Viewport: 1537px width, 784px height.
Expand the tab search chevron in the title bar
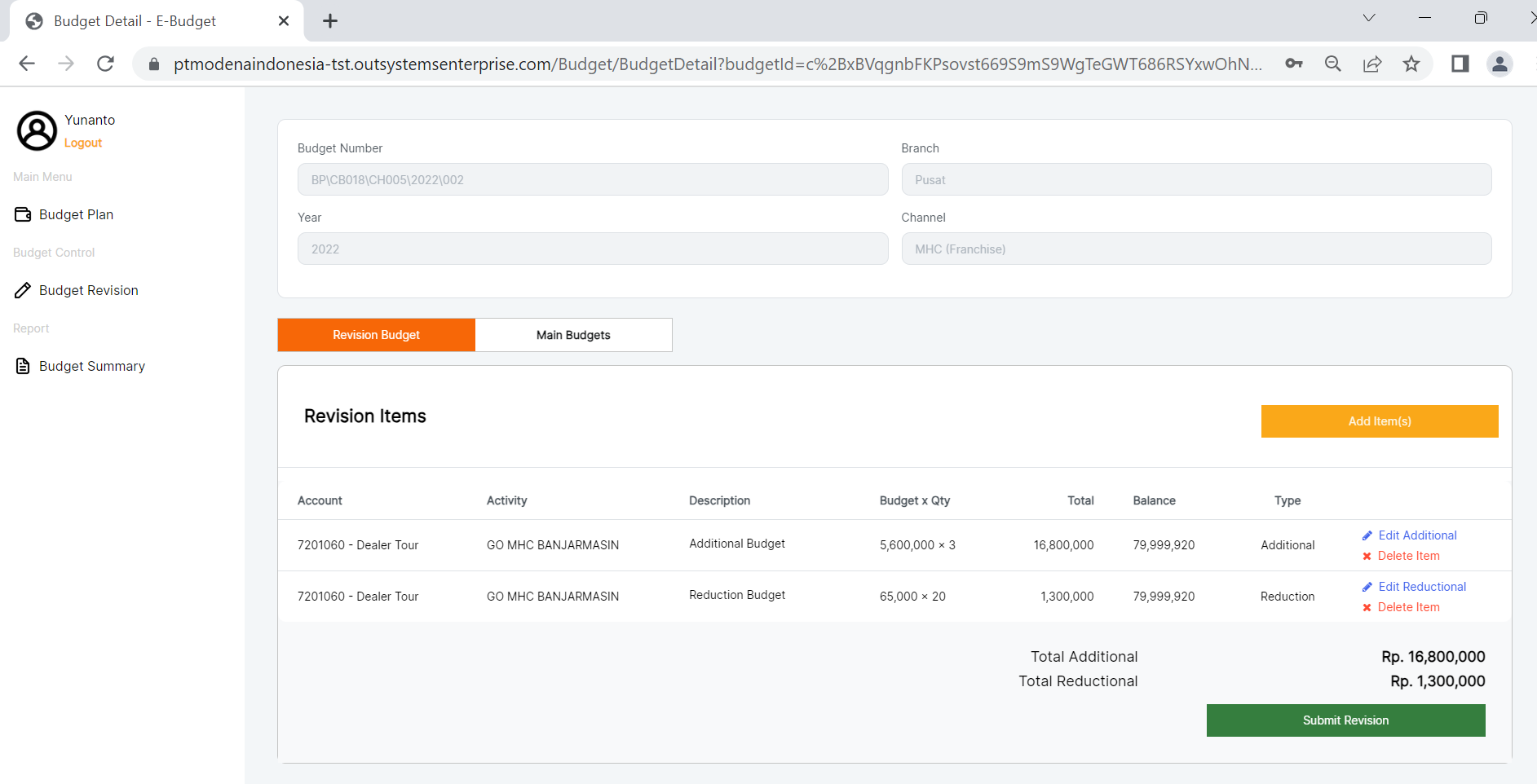click(x=1369, y=18)
